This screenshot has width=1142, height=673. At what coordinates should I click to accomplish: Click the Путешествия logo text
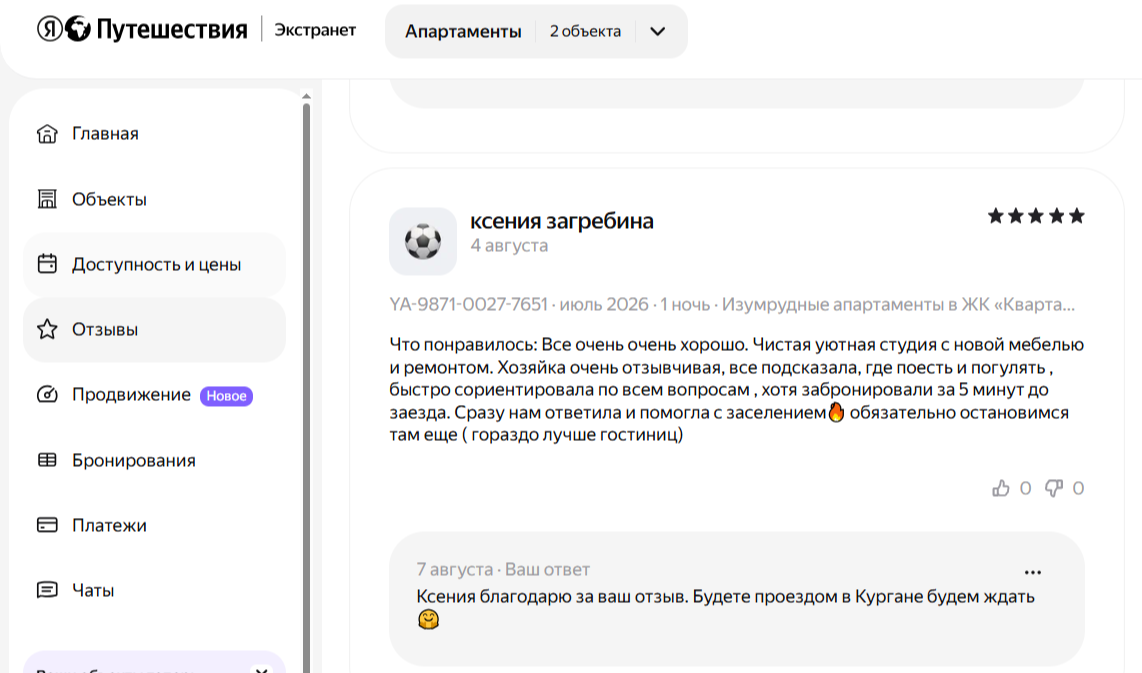click(172, 30)
